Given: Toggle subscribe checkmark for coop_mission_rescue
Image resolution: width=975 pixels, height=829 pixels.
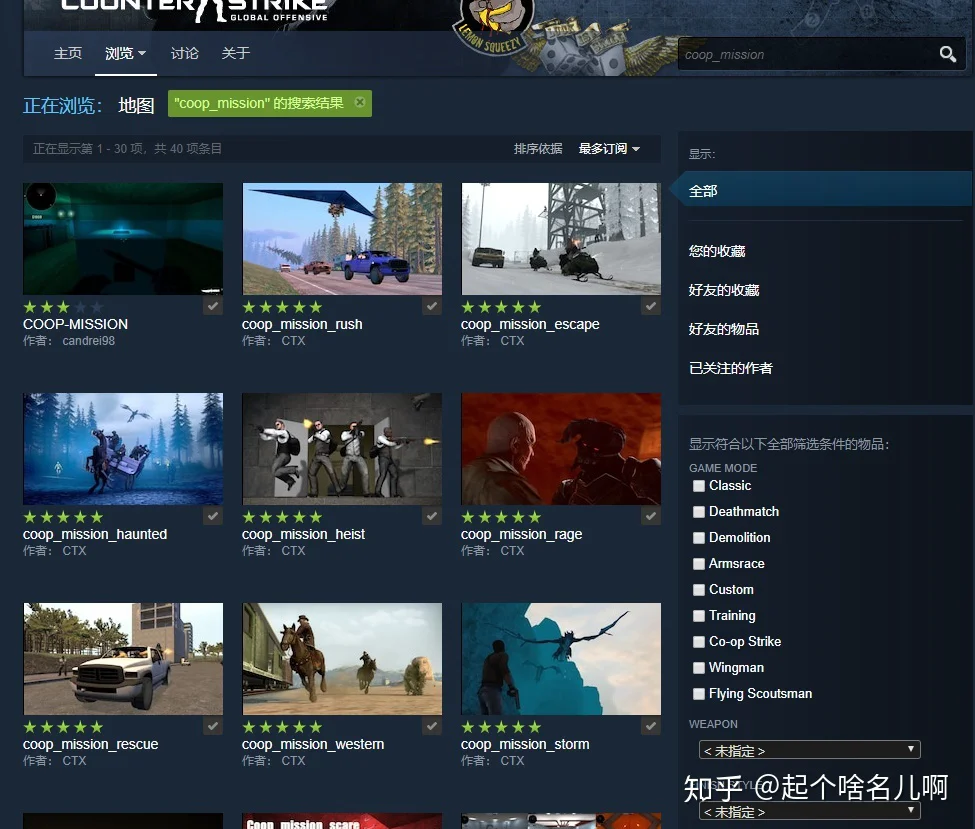Looking at the screenshot, I should [x=213, y=726].
